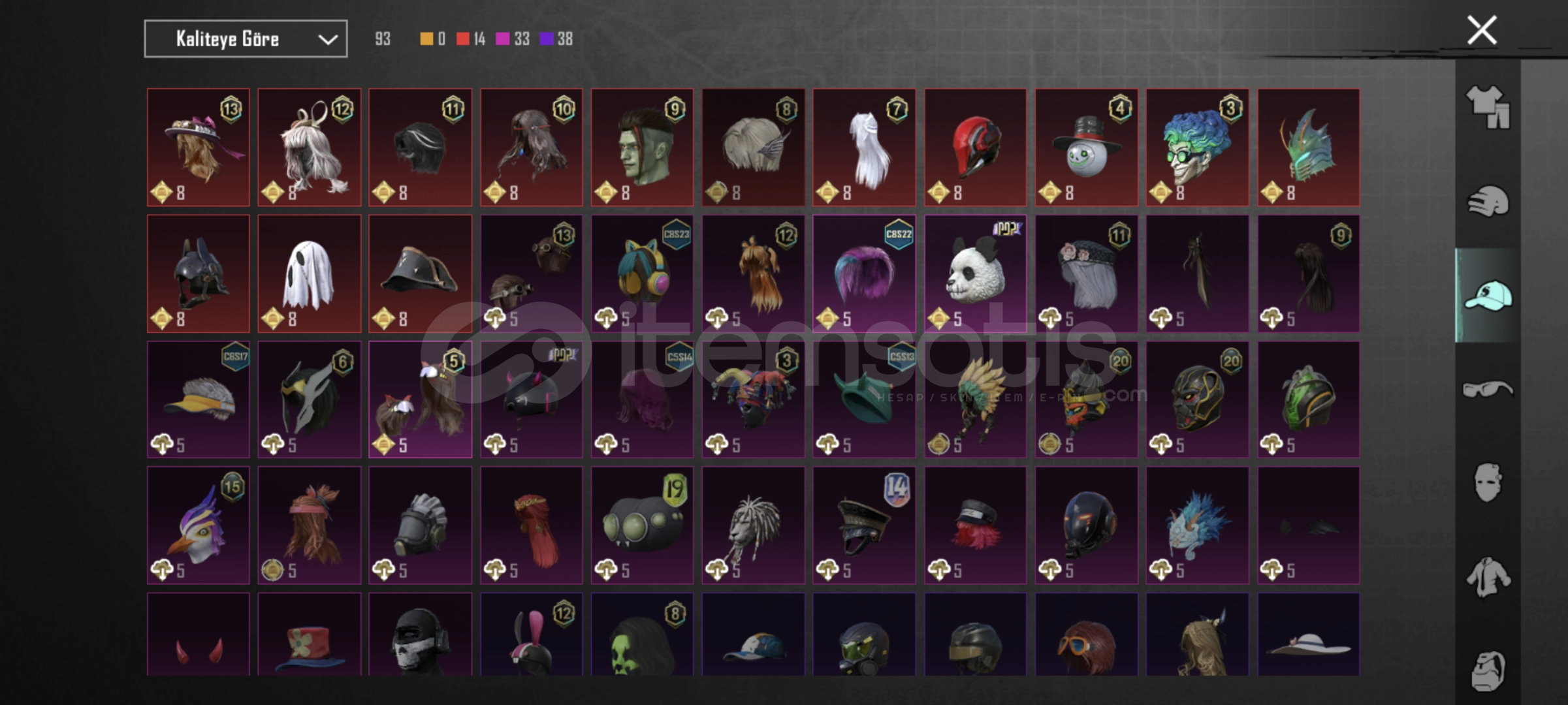Open the outfit clothing category icon
The image size is (1568, 705).
click(1488, 107)
